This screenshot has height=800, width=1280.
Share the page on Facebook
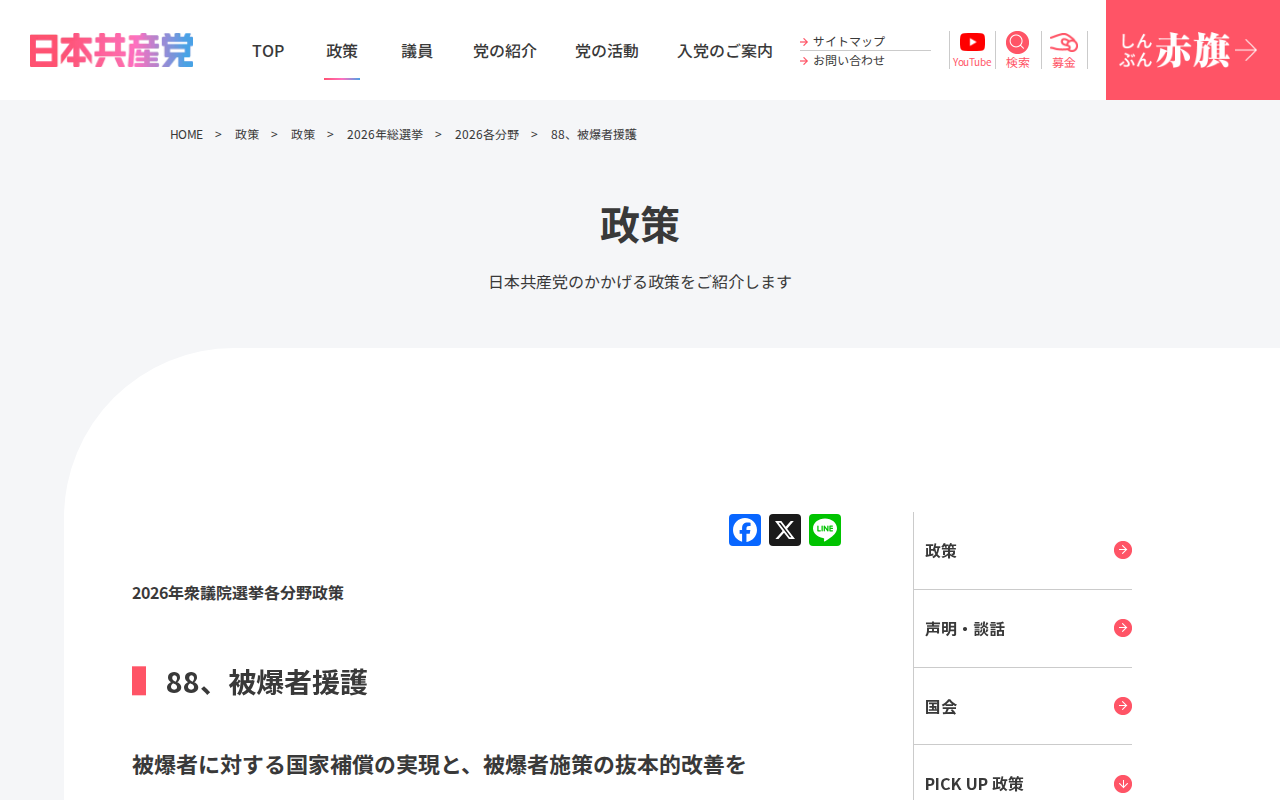pyautogui.click(x=745, y=530)
